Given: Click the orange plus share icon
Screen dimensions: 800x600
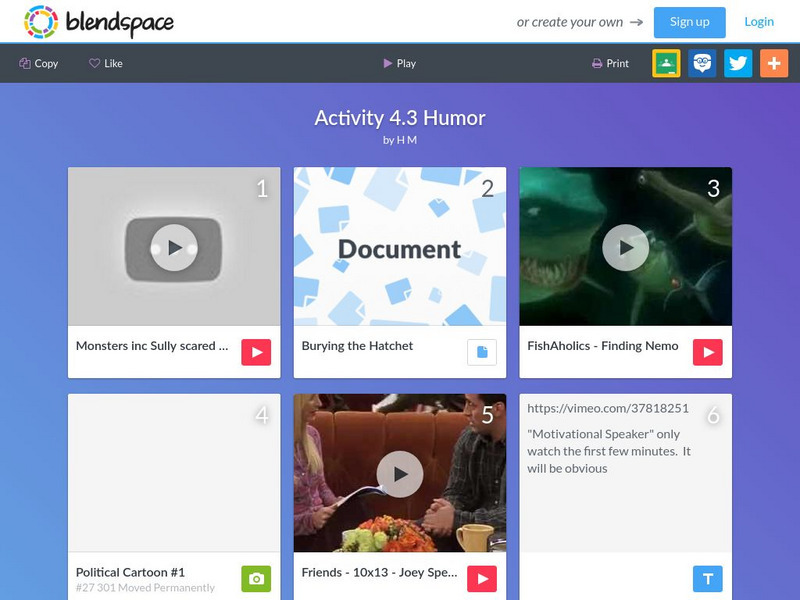Looking at the screenshot, I should 774,63.
